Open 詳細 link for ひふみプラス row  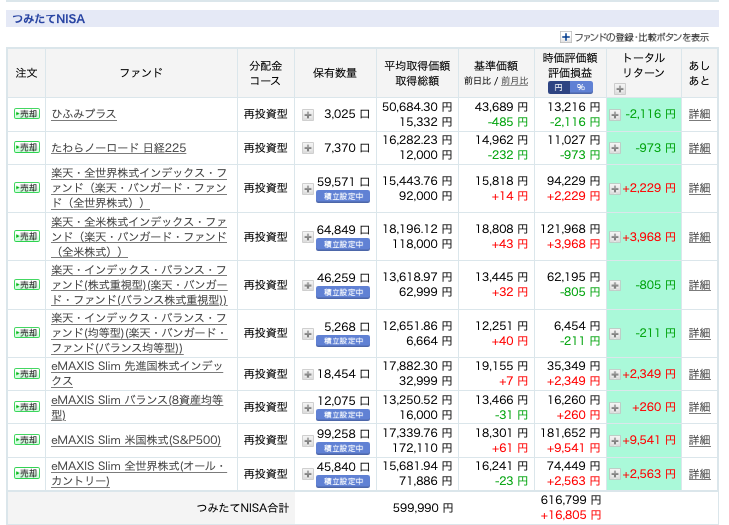pyautogui.click(x=699, y=114)
